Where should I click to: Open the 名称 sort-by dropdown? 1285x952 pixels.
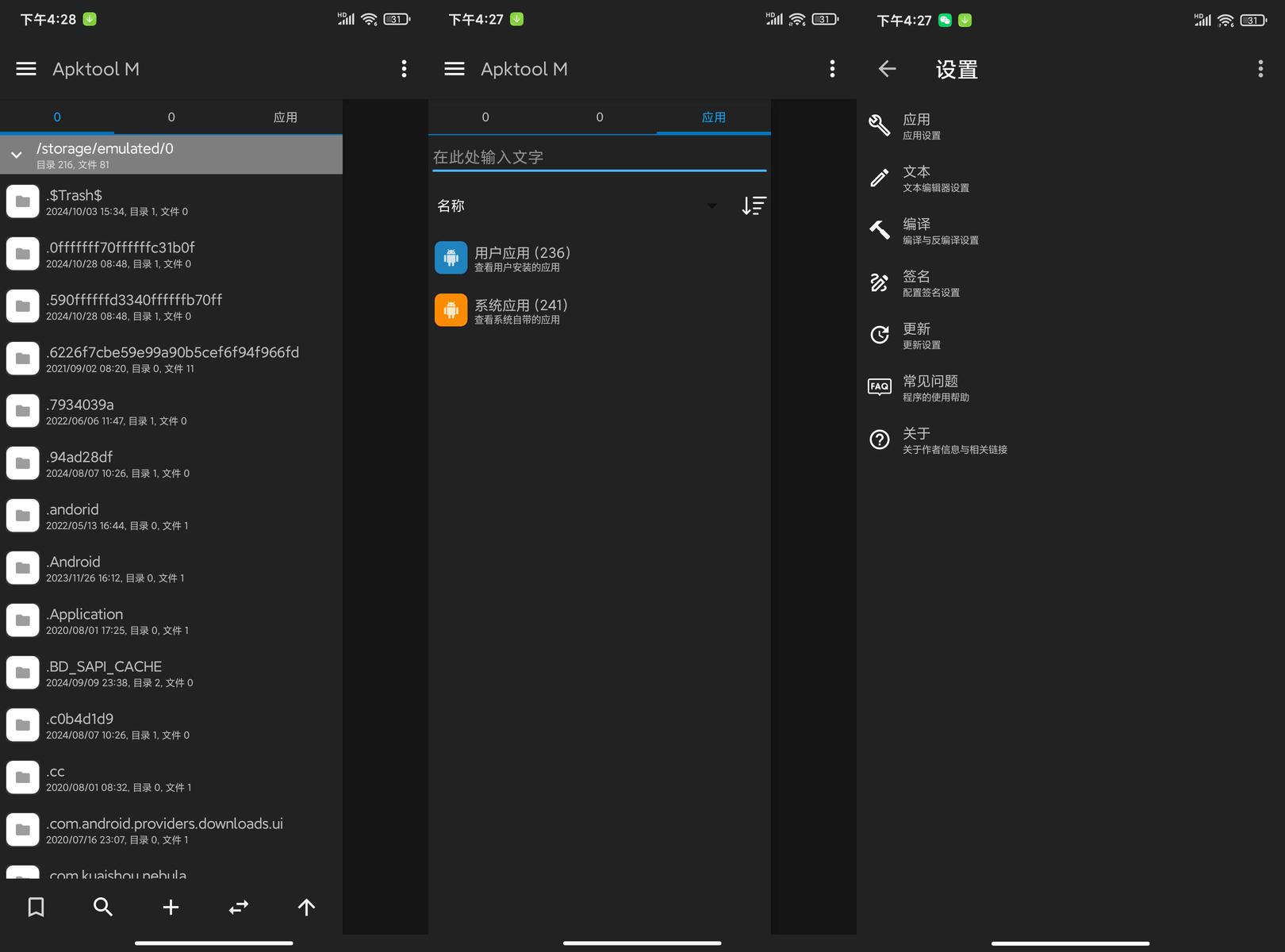[x=577, y=206]
